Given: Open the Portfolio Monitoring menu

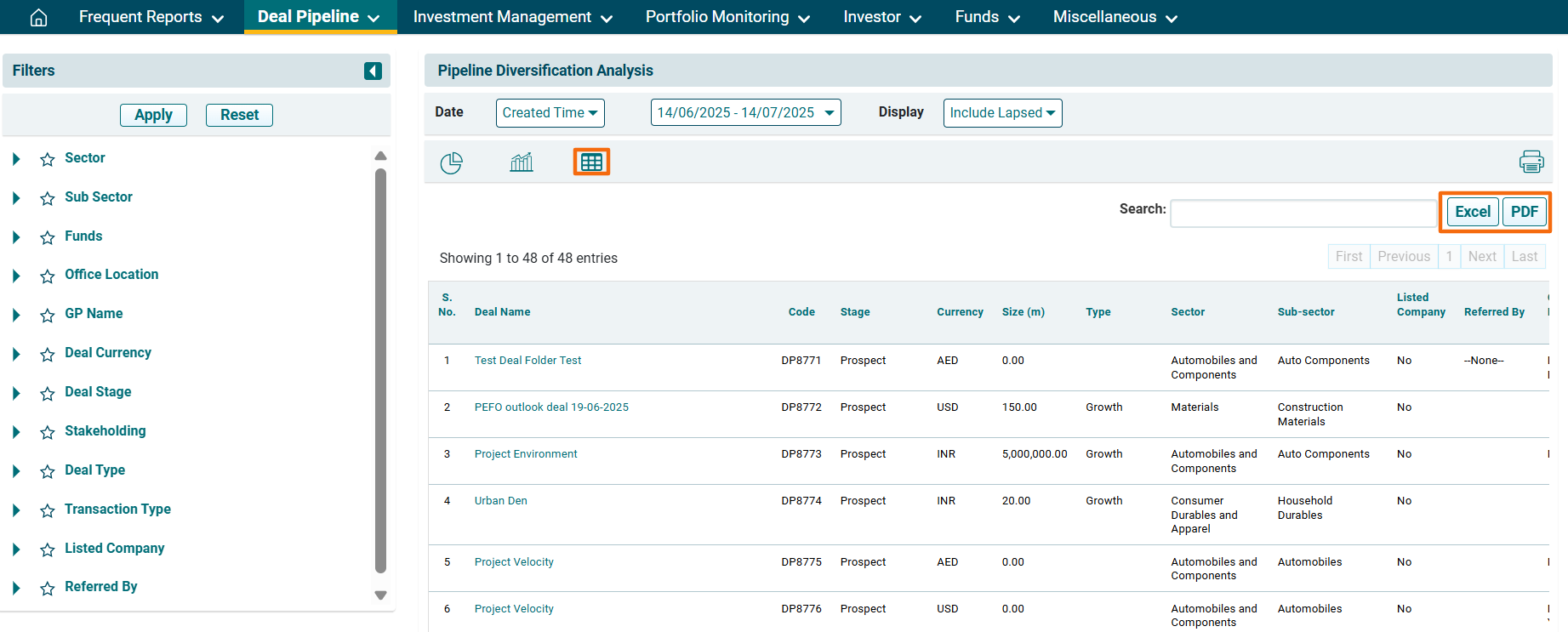Looking at the screenshot, I should (x=727, y=17).
